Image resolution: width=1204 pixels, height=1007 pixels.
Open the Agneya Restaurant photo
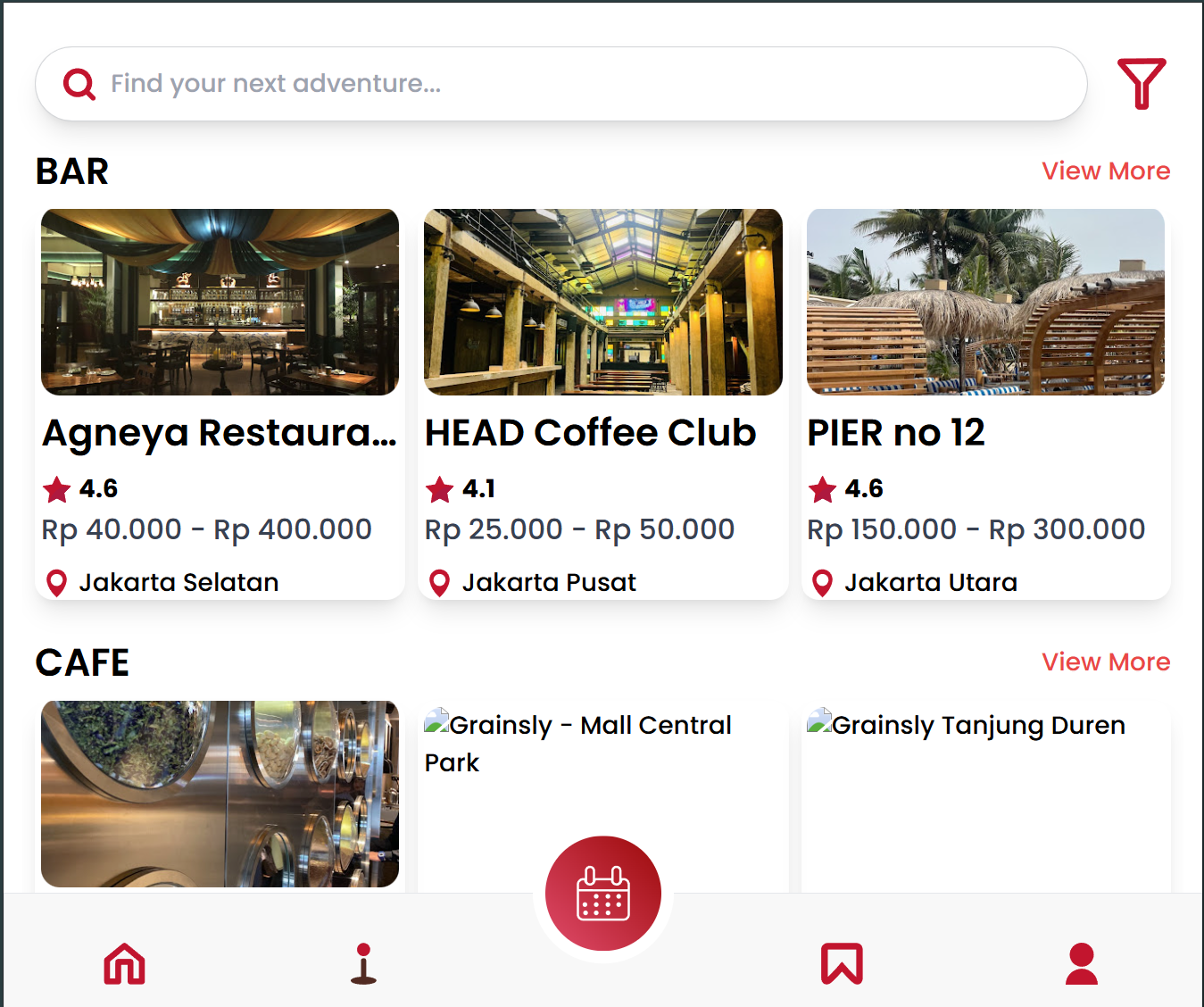tap(220, 302)
